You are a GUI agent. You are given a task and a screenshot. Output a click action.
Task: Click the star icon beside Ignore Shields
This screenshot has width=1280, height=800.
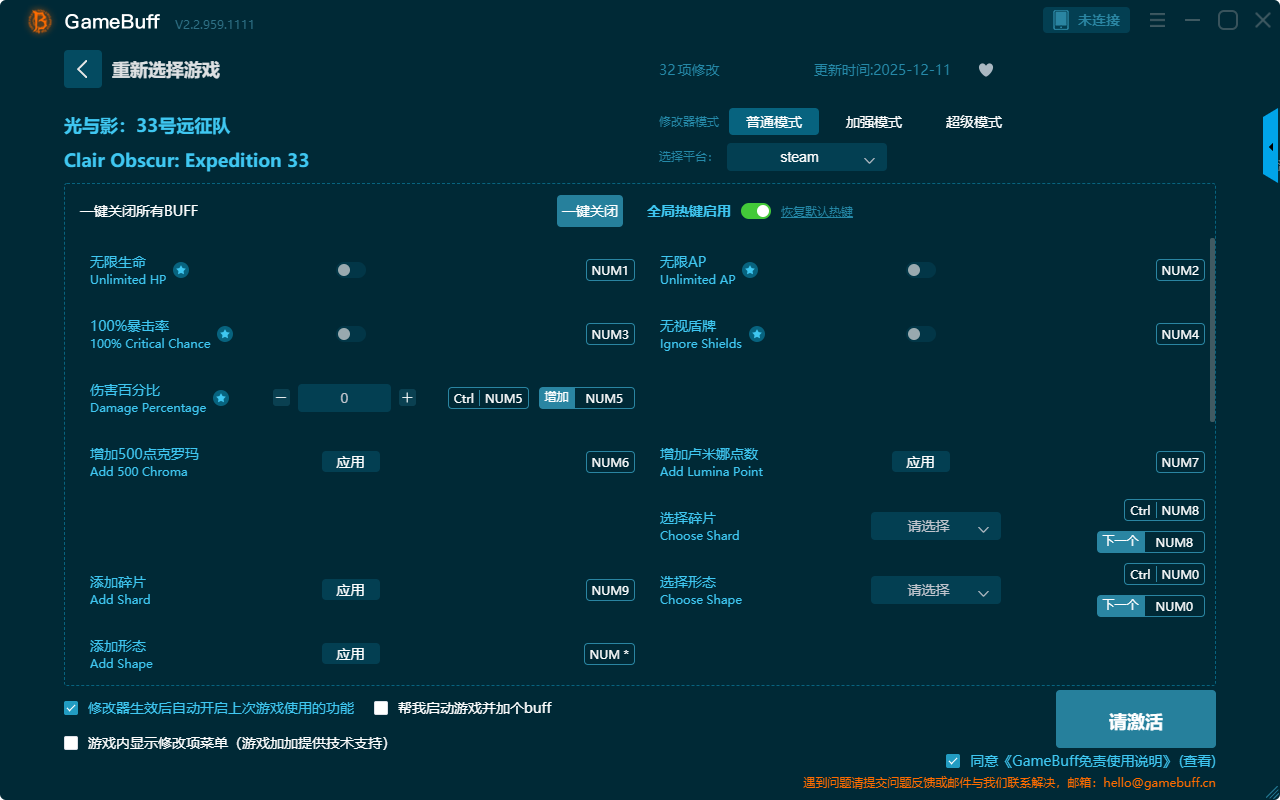click(x=757, y=334)
